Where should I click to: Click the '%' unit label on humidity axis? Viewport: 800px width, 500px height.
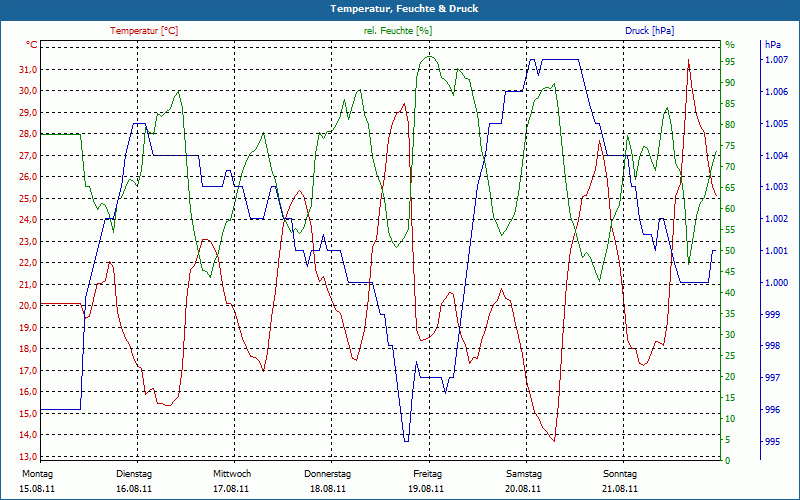(x=730, y=45)
